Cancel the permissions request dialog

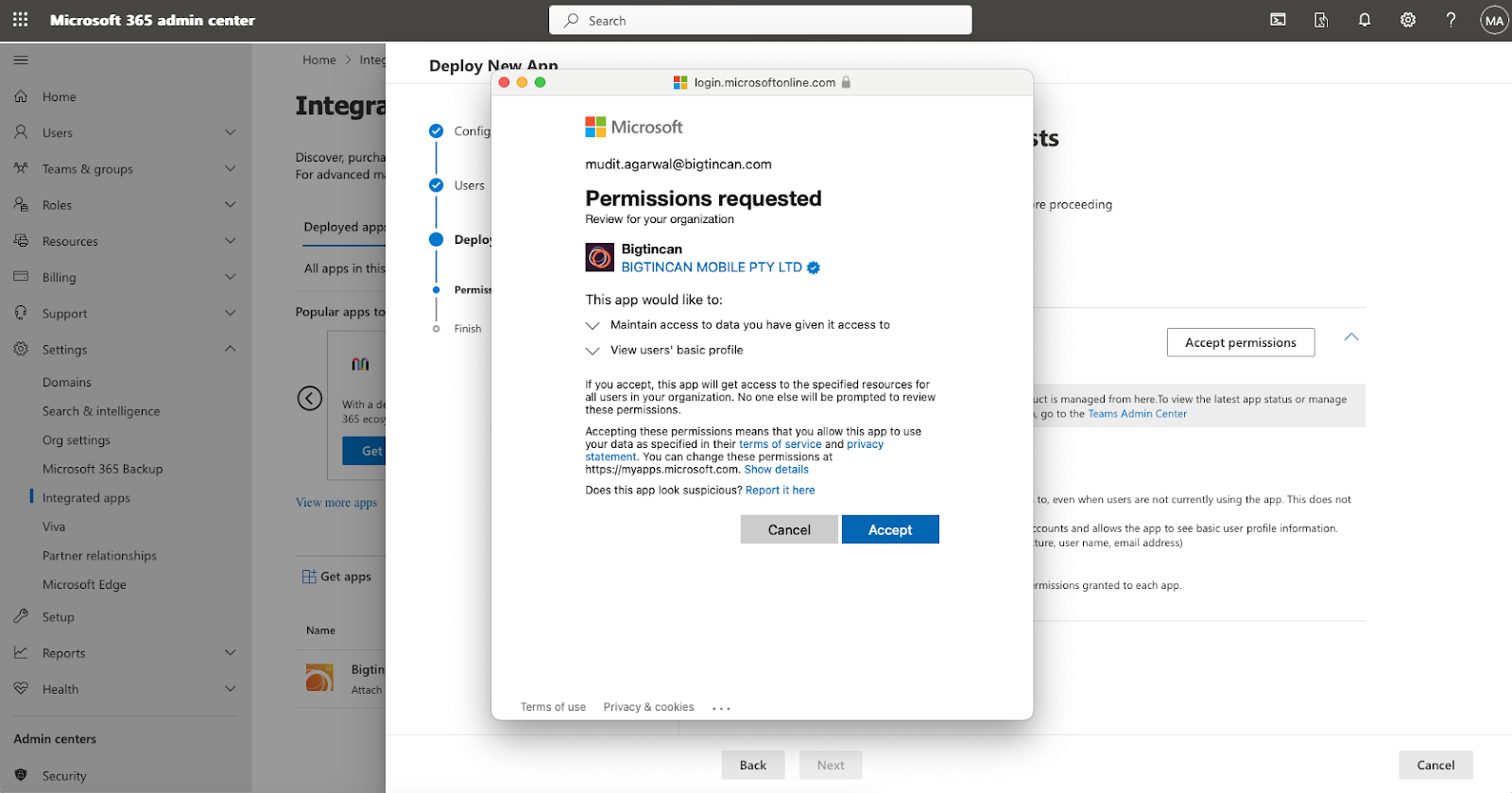tap(788, 529)
